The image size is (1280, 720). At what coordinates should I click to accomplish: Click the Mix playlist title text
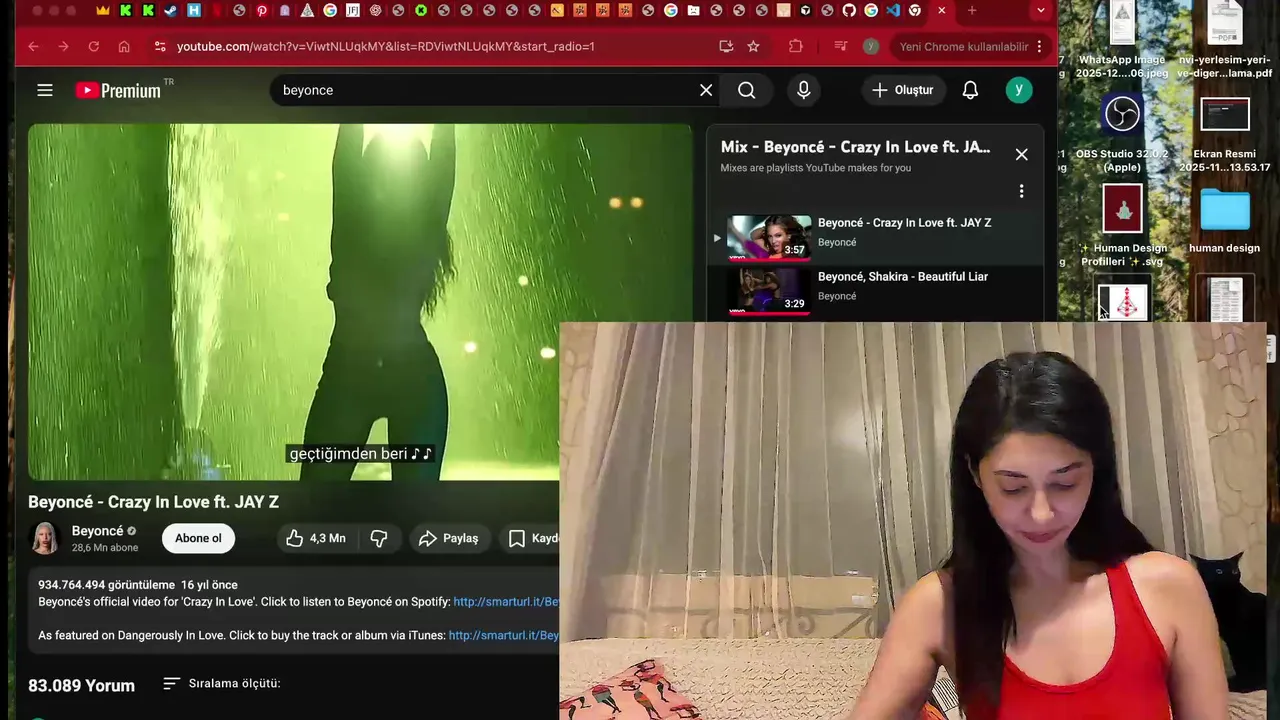click(855, 147)
